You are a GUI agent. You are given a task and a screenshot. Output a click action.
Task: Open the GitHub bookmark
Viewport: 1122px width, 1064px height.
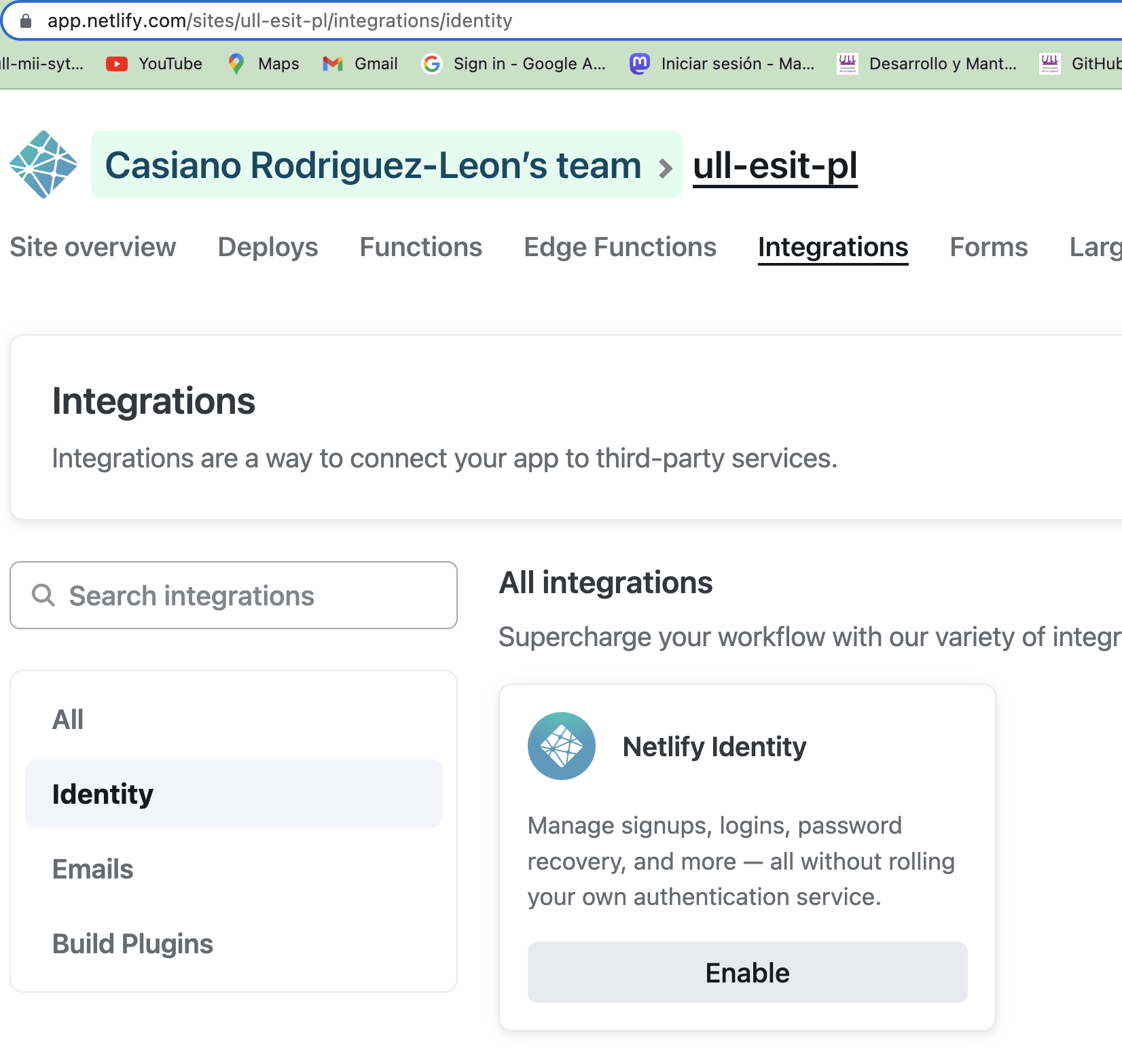[1080, 64]
